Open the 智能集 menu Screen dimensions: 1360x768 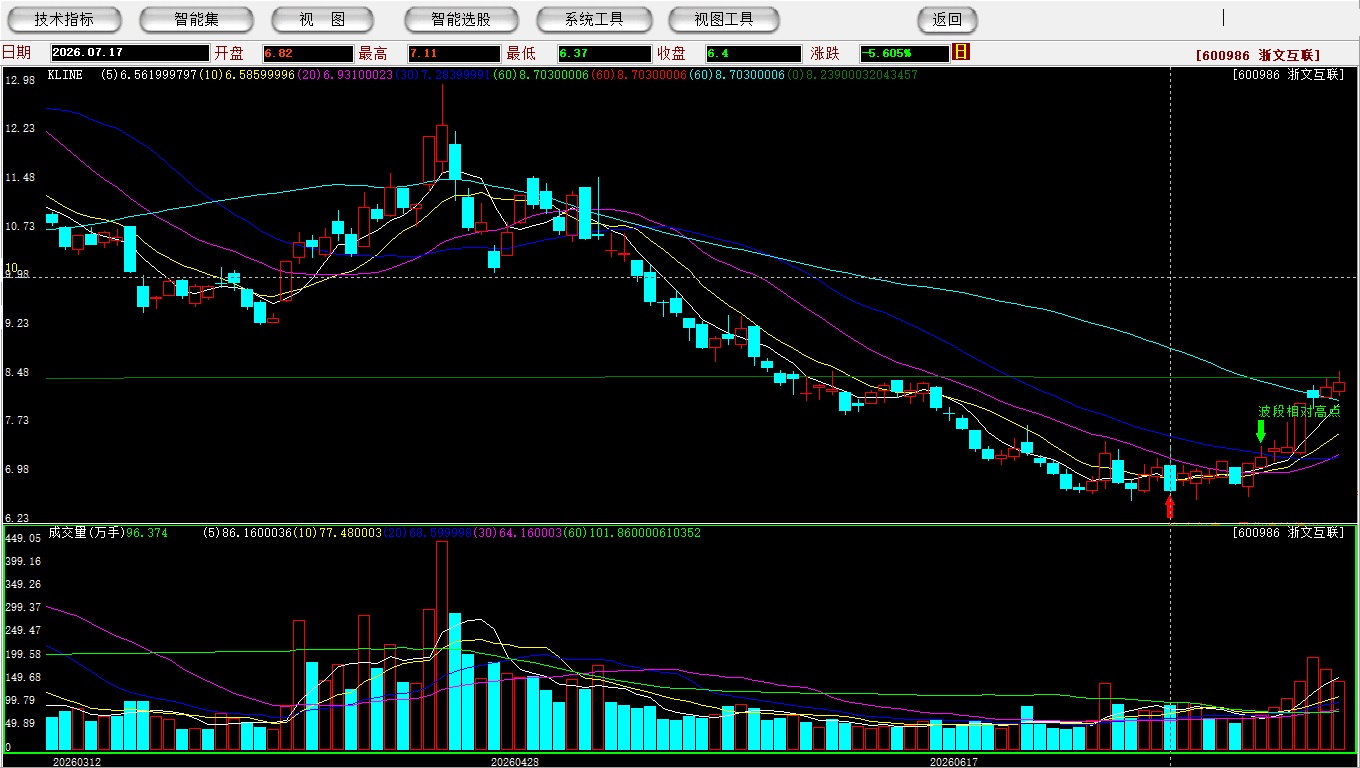196,20
